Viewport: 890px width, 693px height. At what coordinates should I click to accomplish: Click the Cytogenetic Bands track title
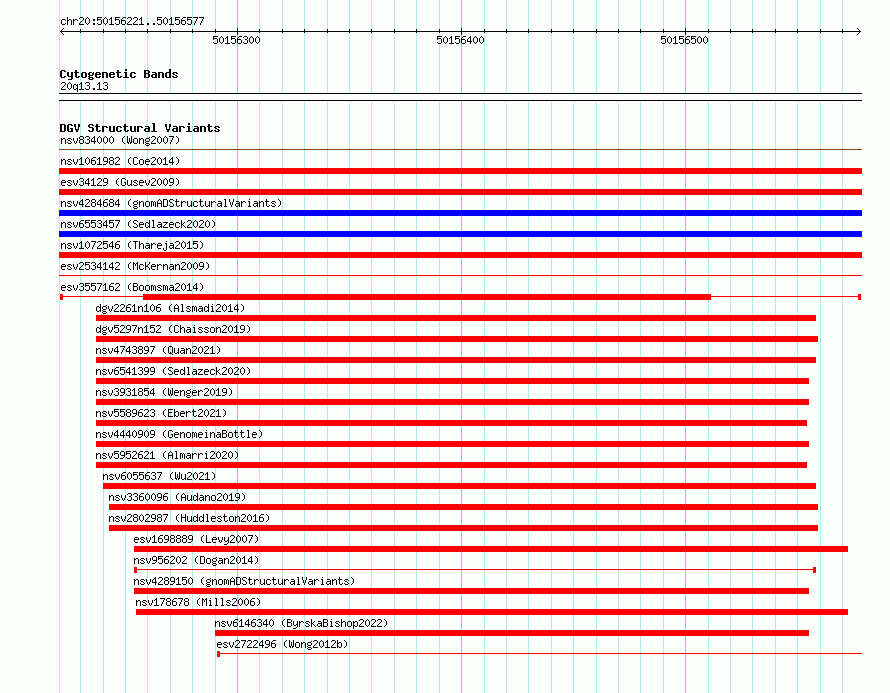[x=119, y=74]
